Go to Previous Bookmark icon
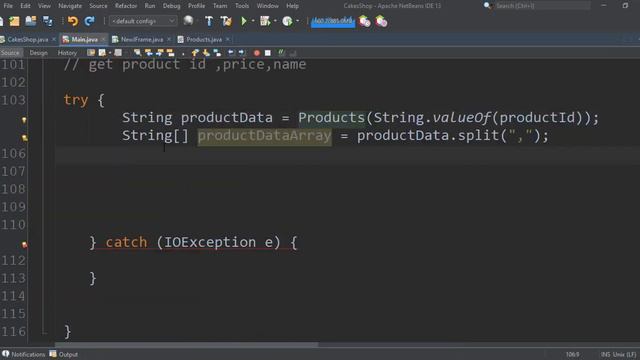Screen dimensions: 640x360 (x=195, y=53)
